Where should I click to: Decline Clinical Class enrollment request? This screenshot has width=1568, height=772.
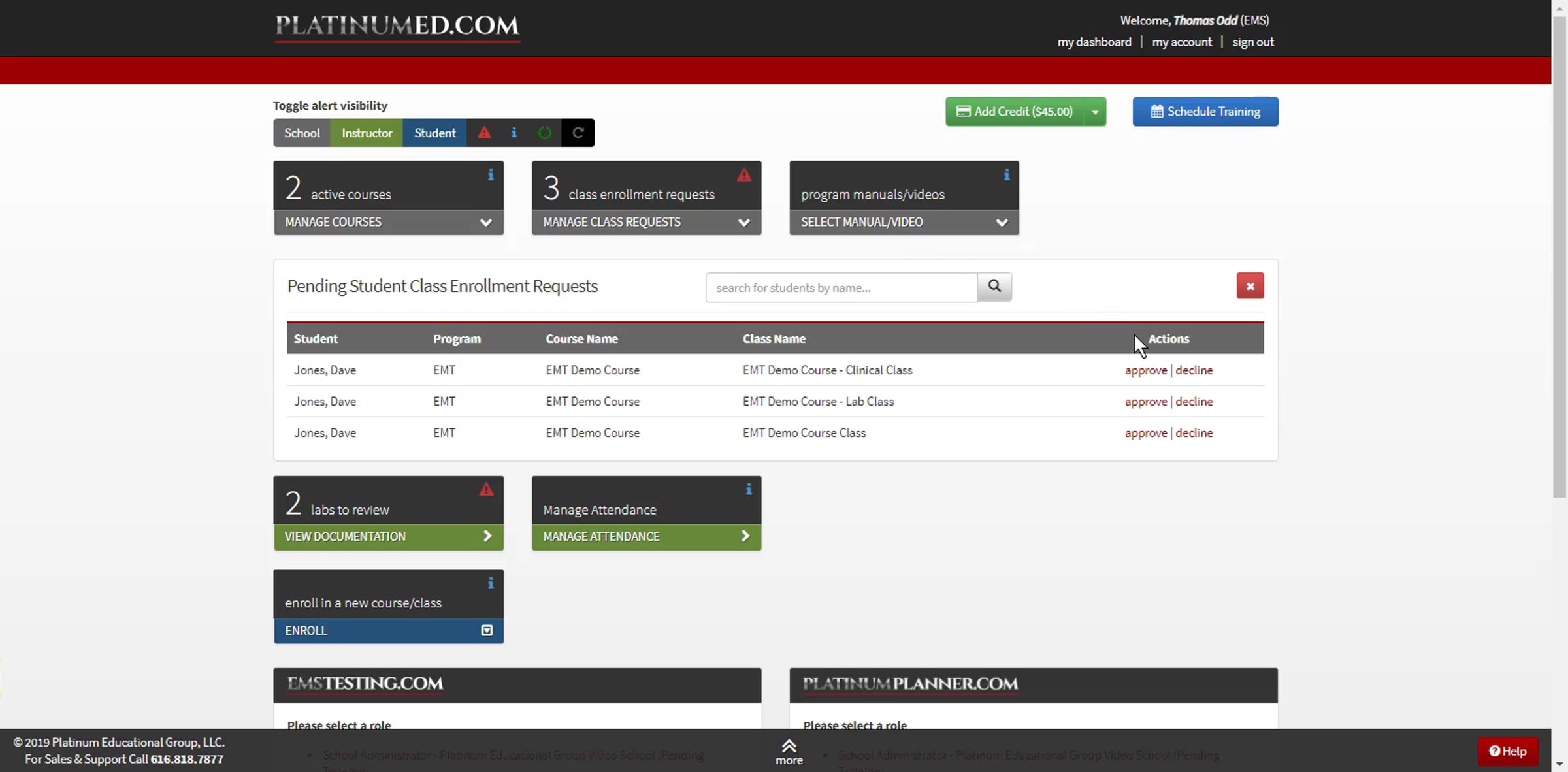pos(1194,370)
